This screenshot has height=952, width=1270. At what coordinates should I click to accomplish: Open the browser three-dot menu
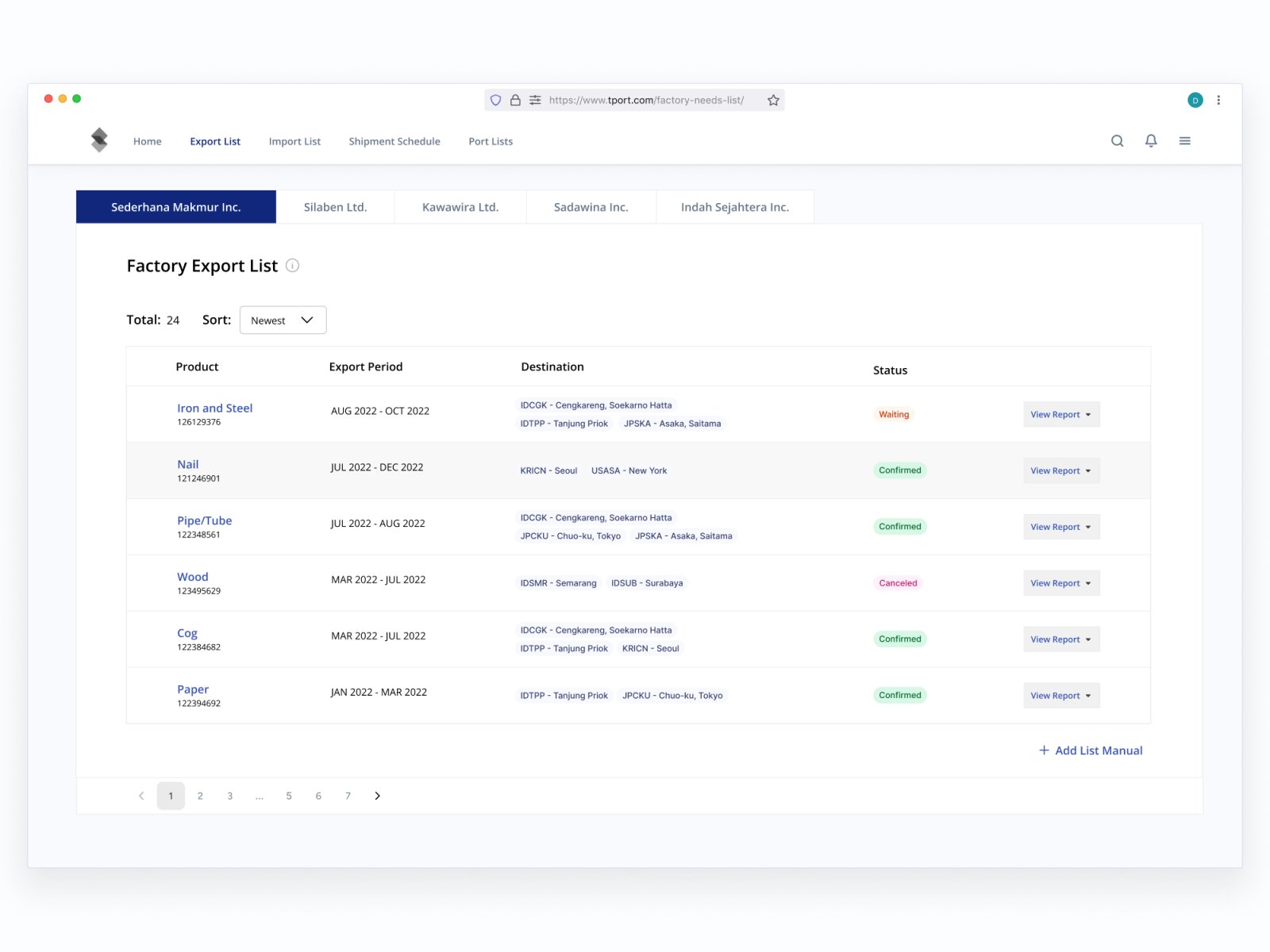1219,99
